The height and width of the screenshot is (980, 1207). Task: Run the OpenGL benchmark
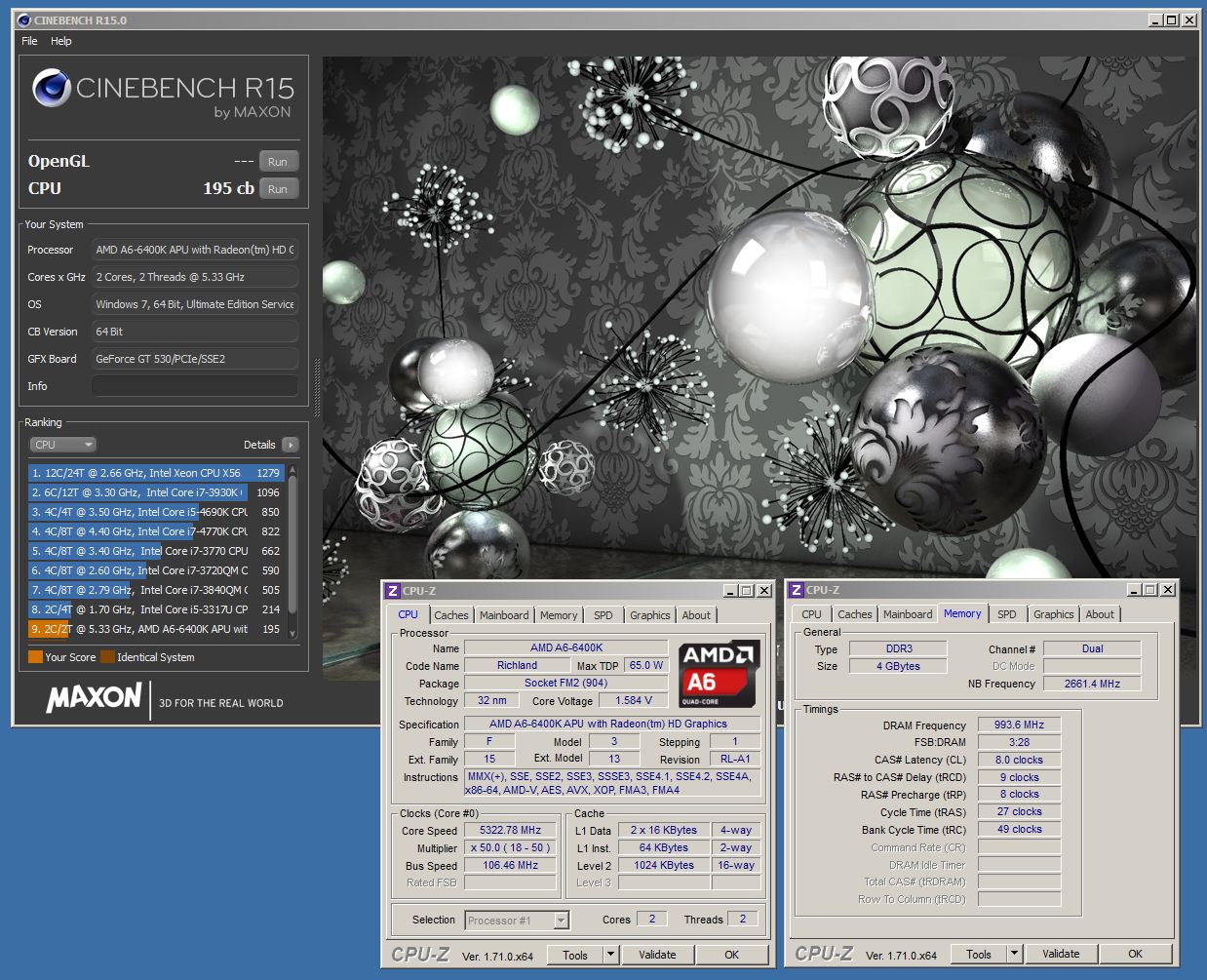coord(278,162)
